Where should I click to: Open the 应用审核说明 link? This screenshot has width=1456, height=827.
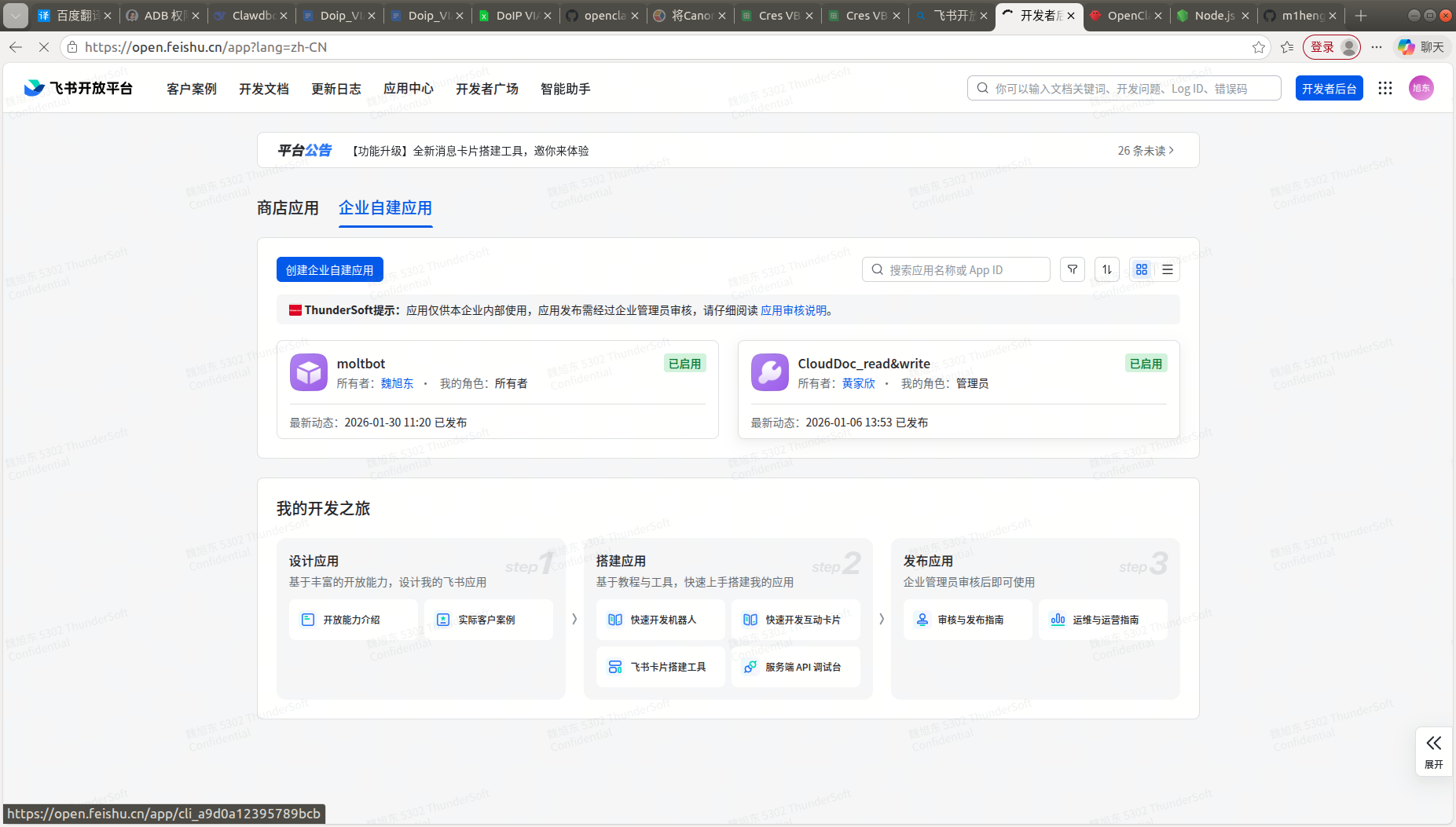[794, 310]
